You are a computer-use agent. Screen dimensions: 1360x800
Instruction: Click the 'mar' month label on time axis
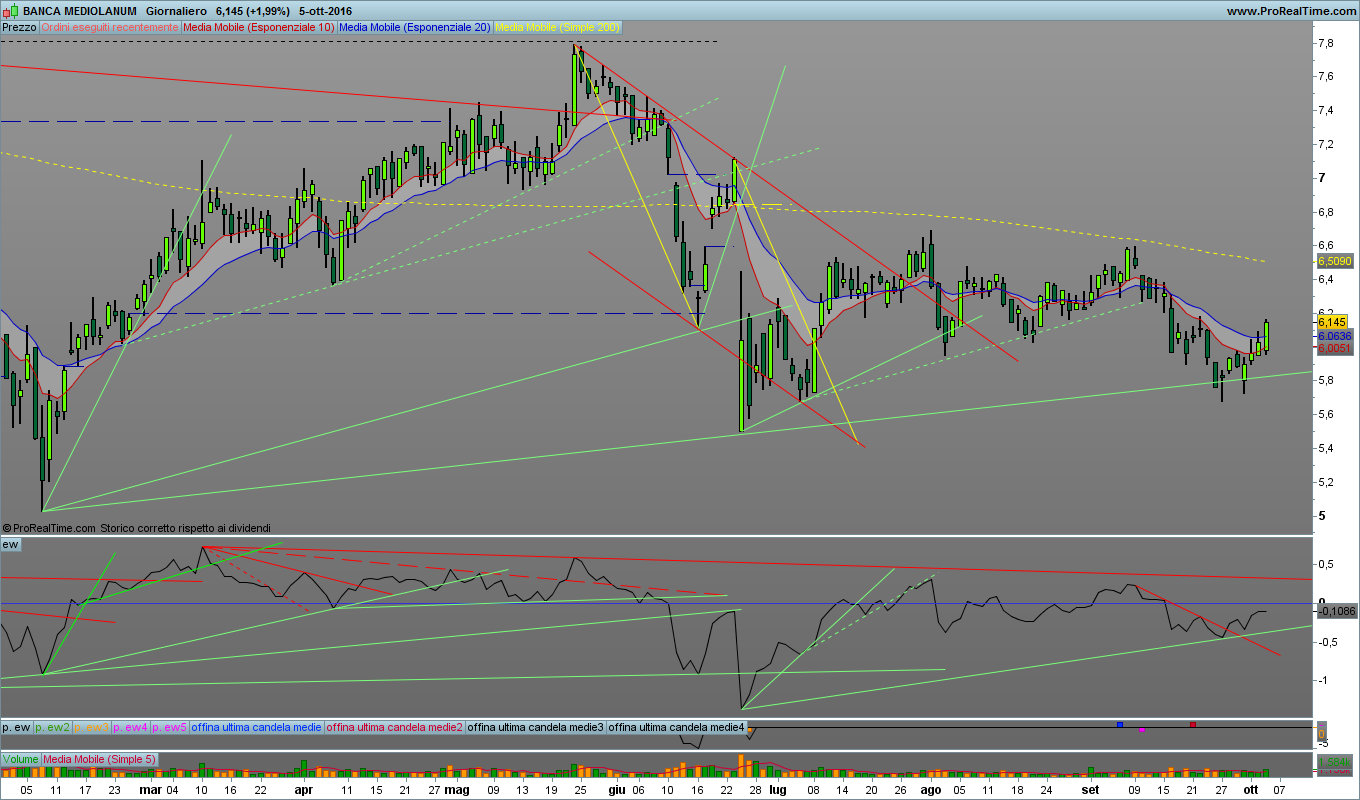150,789
